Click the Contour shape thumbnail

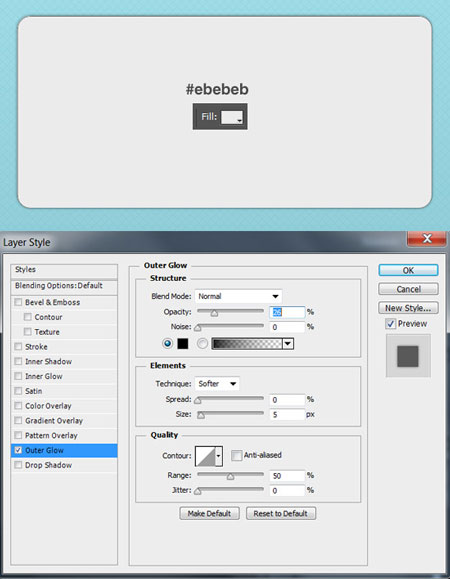tap(205, 456)
